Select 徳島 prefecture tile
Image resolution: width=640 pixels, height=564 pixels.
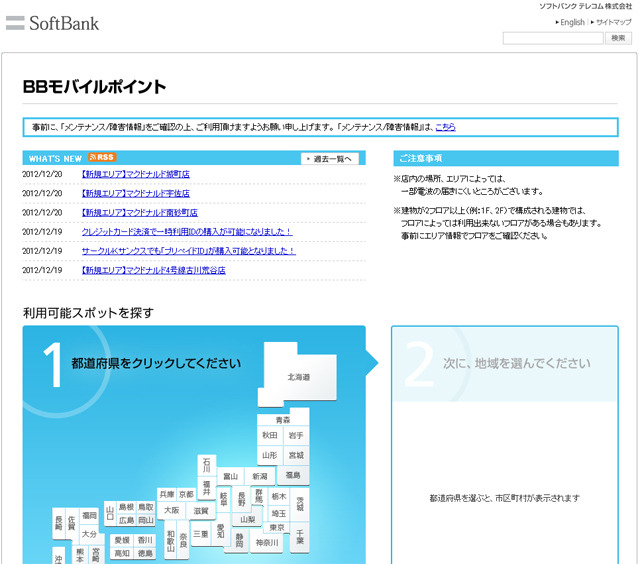[x=144, y=553]
